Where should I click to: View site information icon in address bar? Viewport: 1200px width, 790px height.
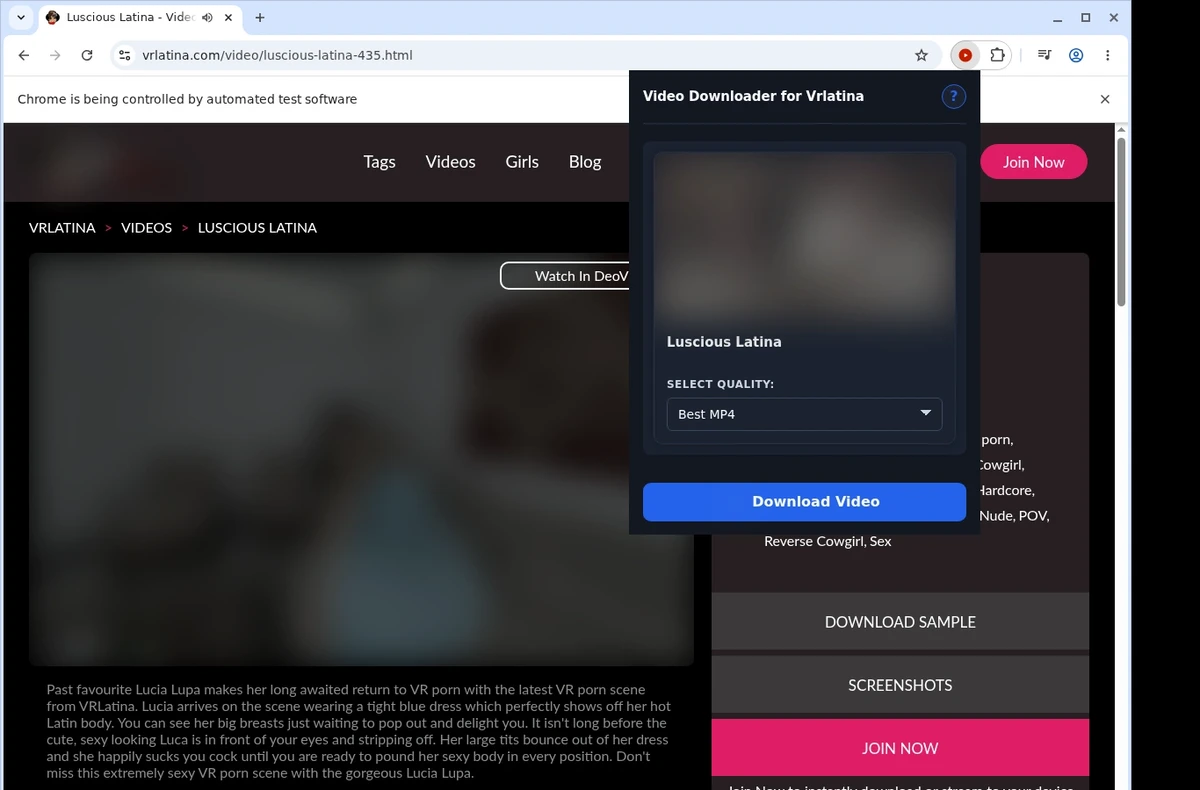[124, 56]
